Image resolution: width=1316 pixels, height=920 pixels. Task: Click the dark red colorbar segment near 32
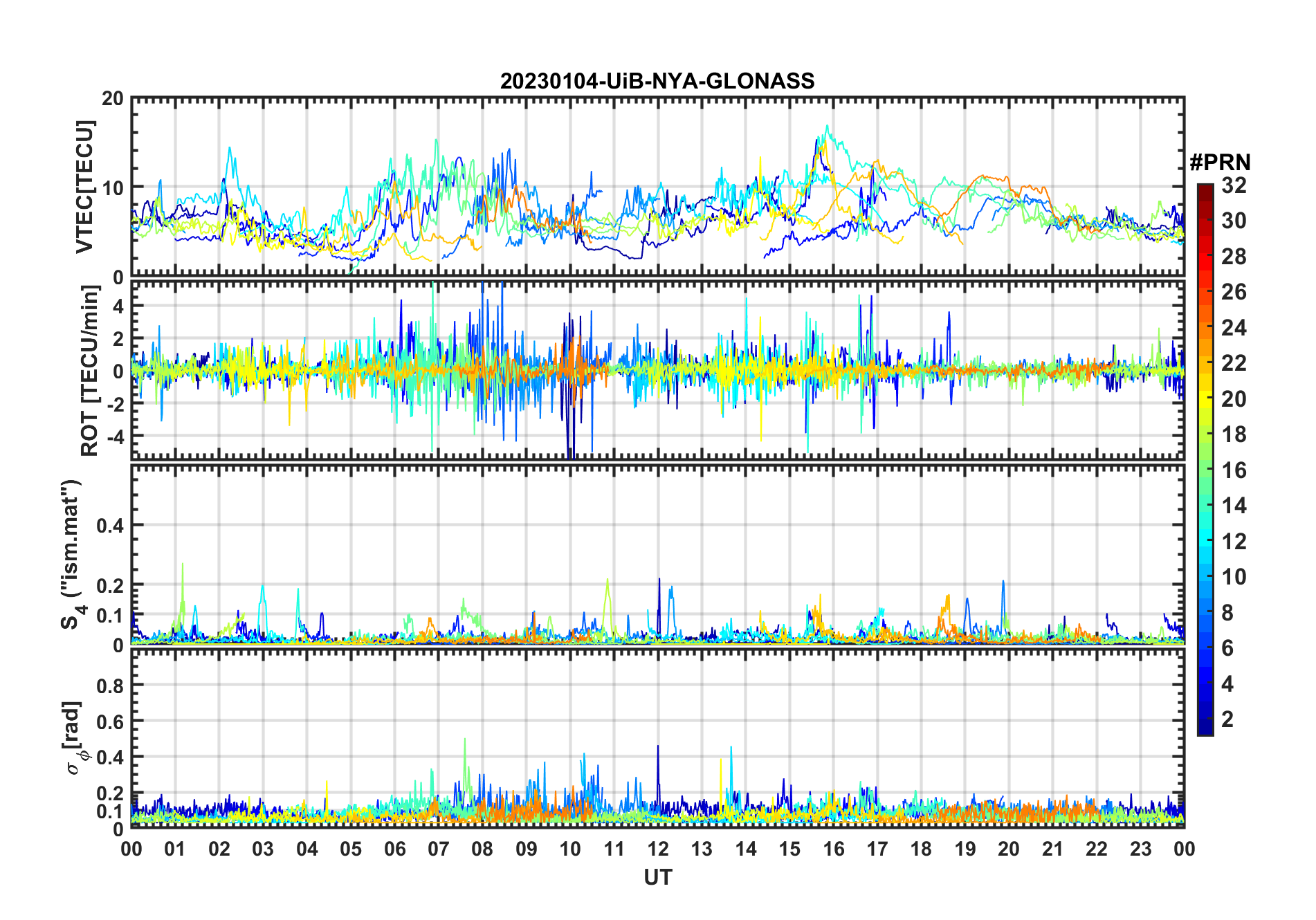click(x=1205, y=192)
